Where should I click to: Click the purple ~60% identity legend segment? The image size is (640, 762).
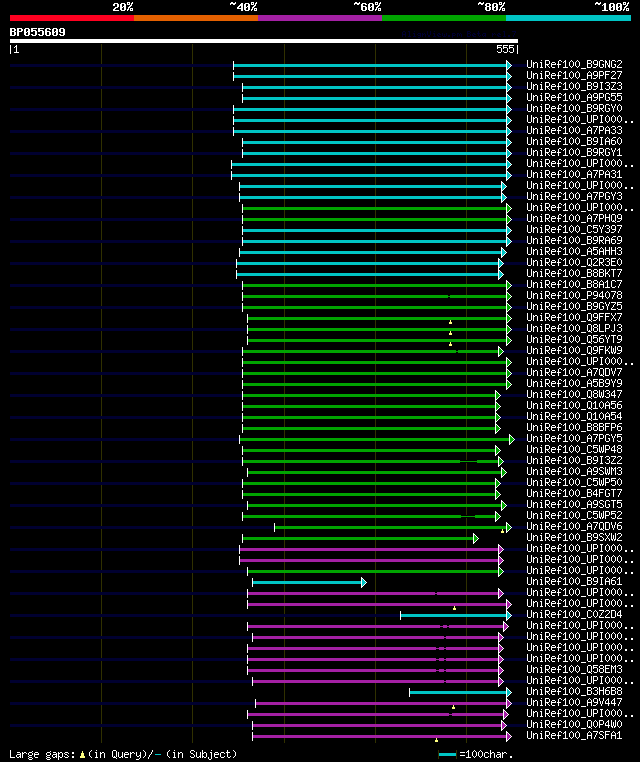320,18
